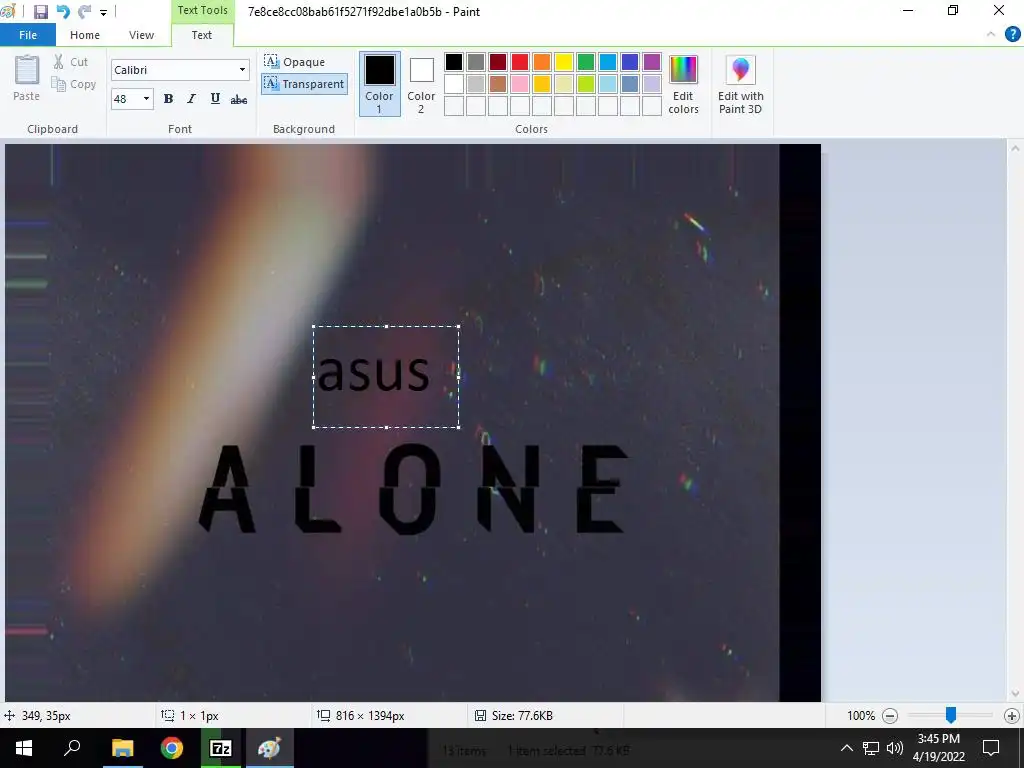Pick the red color swatch
Screen dimensions: 1024x768
pos(520,62)
